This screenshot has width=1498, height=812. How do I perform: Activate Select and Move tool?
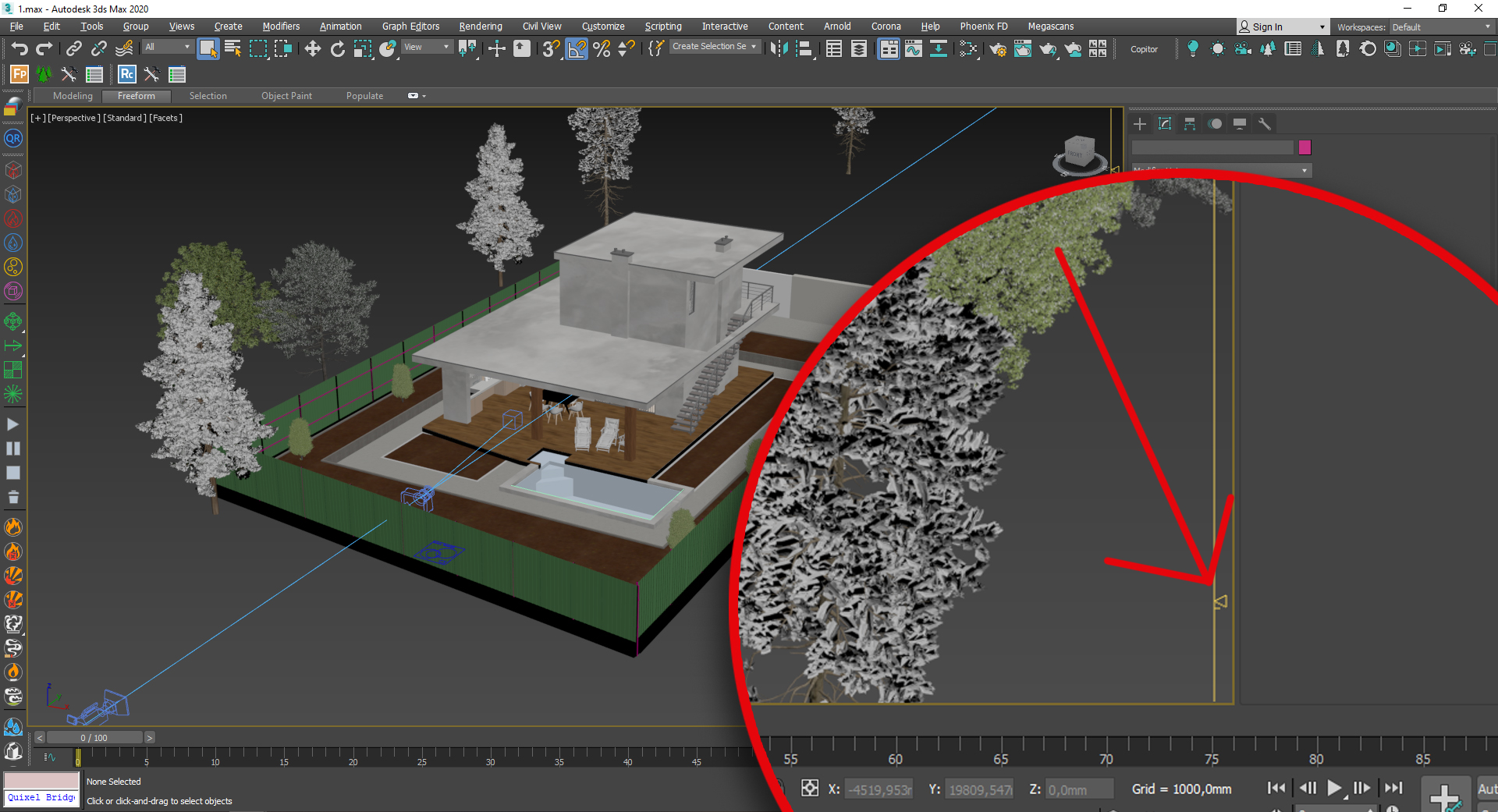(312, 49)
